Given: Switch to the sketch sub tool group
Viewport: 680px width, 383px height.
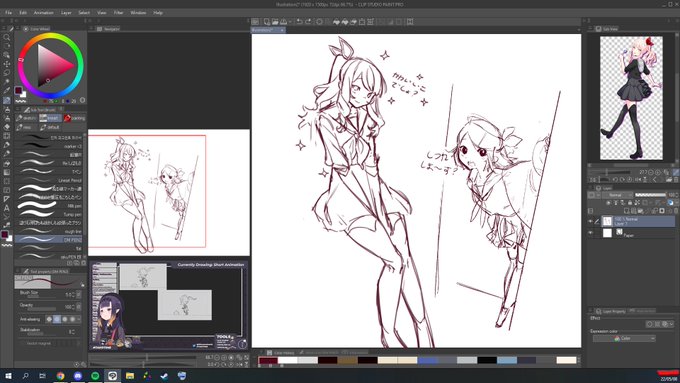Looking at the screenshot, I should coord(26,118).
